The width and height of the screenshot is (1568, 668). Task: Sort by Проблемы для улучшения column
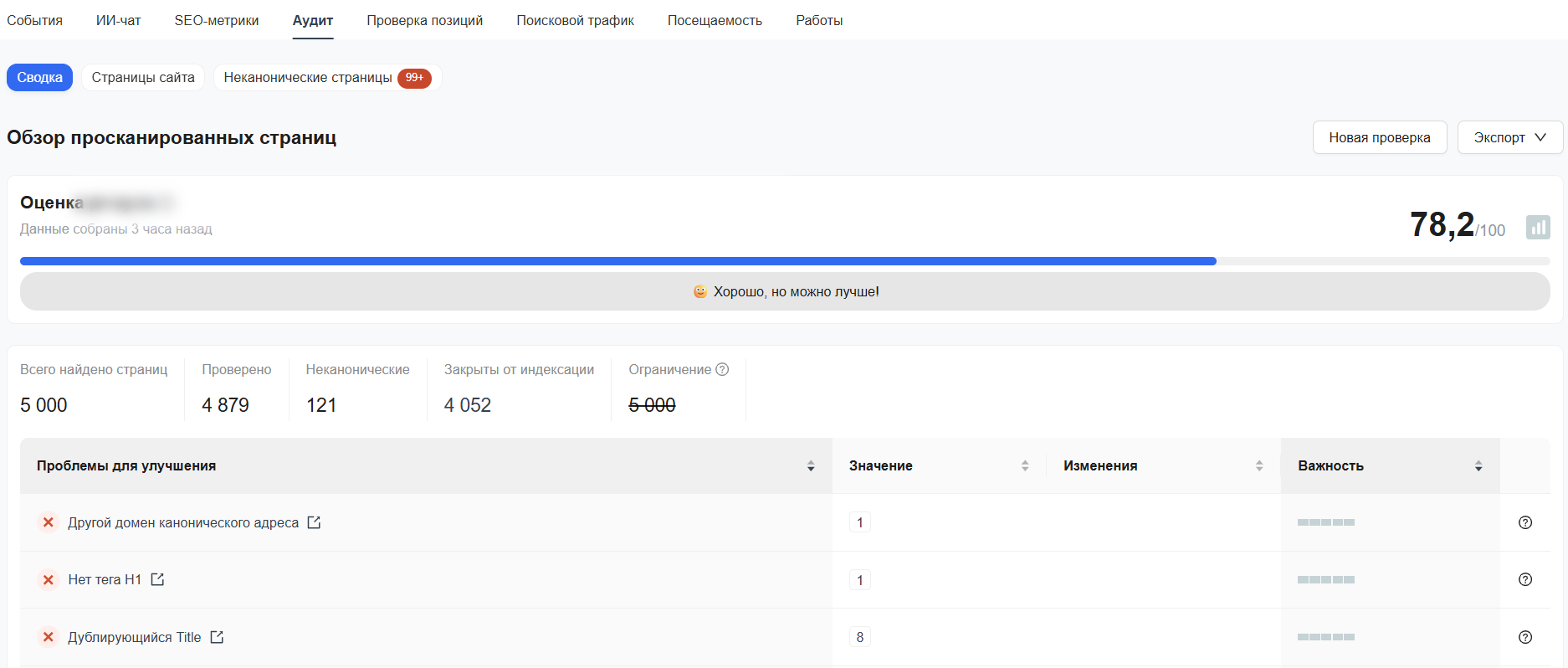(810, 466)
